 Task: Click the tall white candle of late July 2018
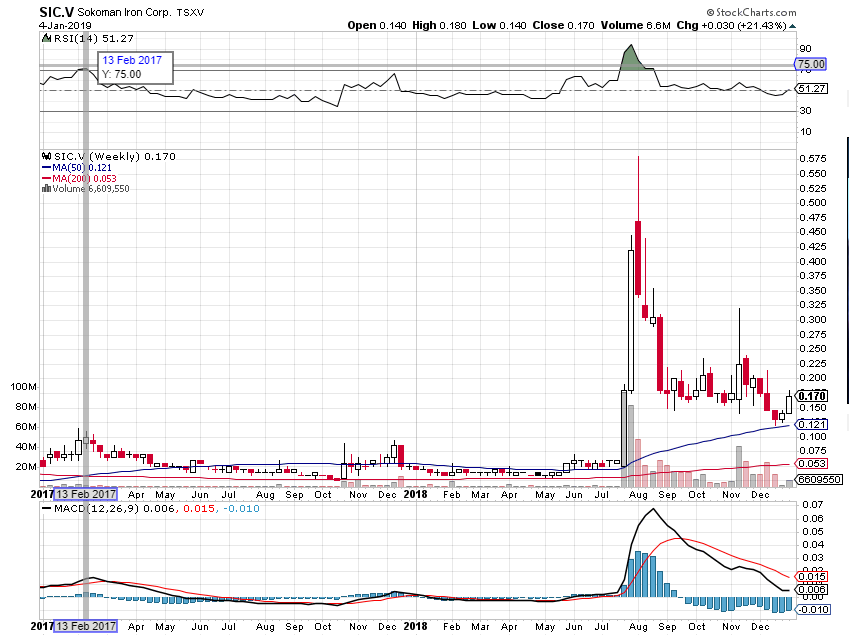pos(631,321)
